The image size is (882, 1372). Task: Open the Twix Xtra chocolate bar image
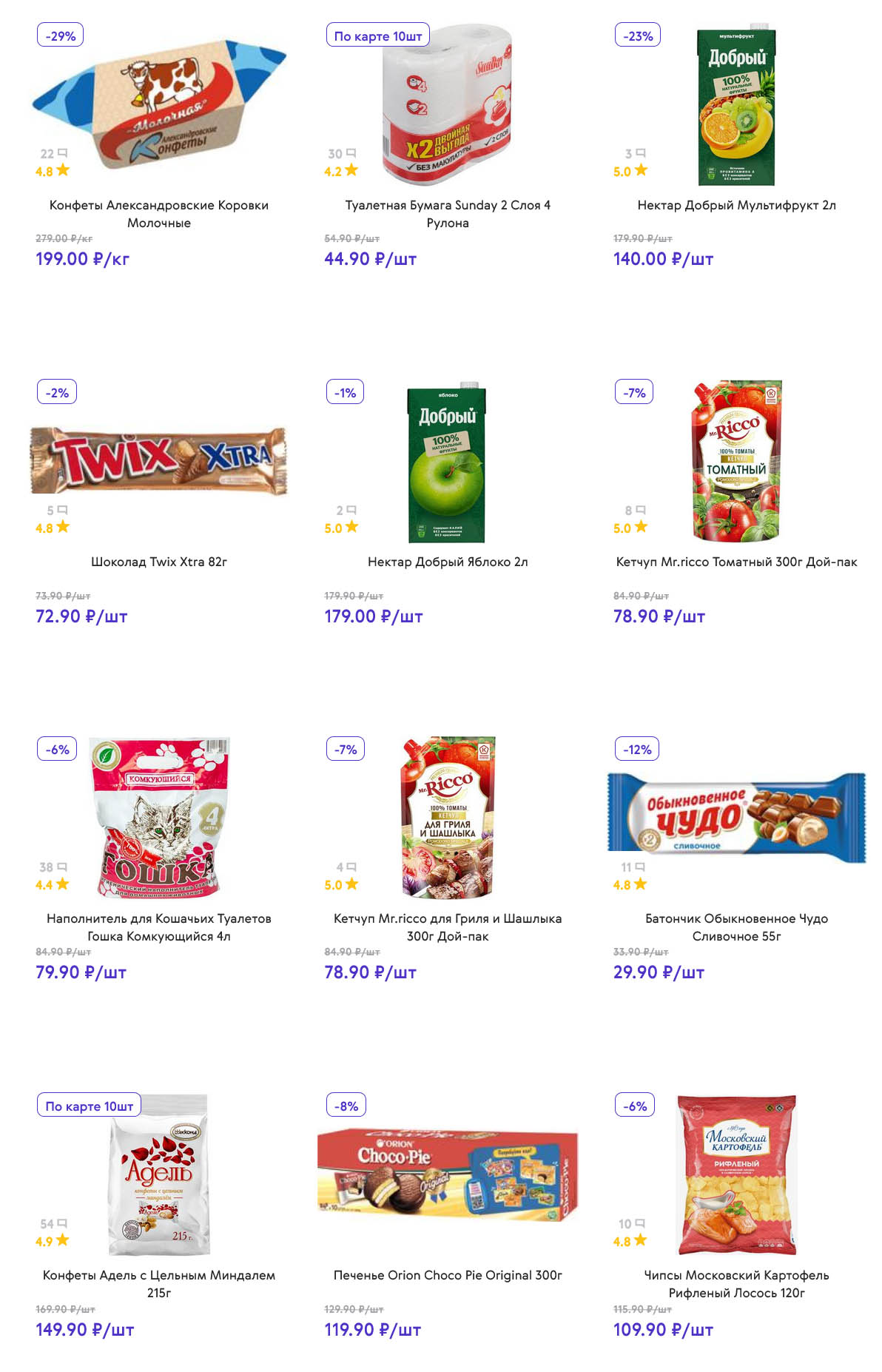(x=158, y=460)
